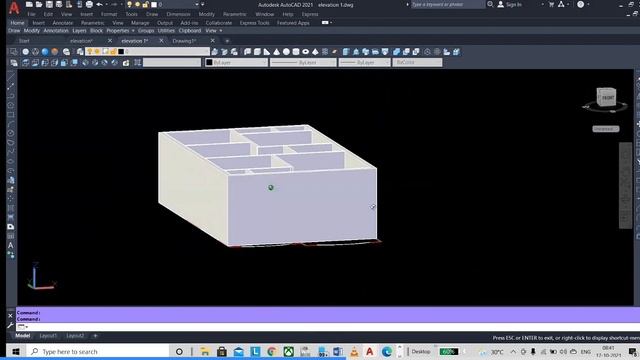This screenshot has height=360, width=640.
Task: Toggle layer freeze sun icon in layer dropdown
Action: pos(97,52)
